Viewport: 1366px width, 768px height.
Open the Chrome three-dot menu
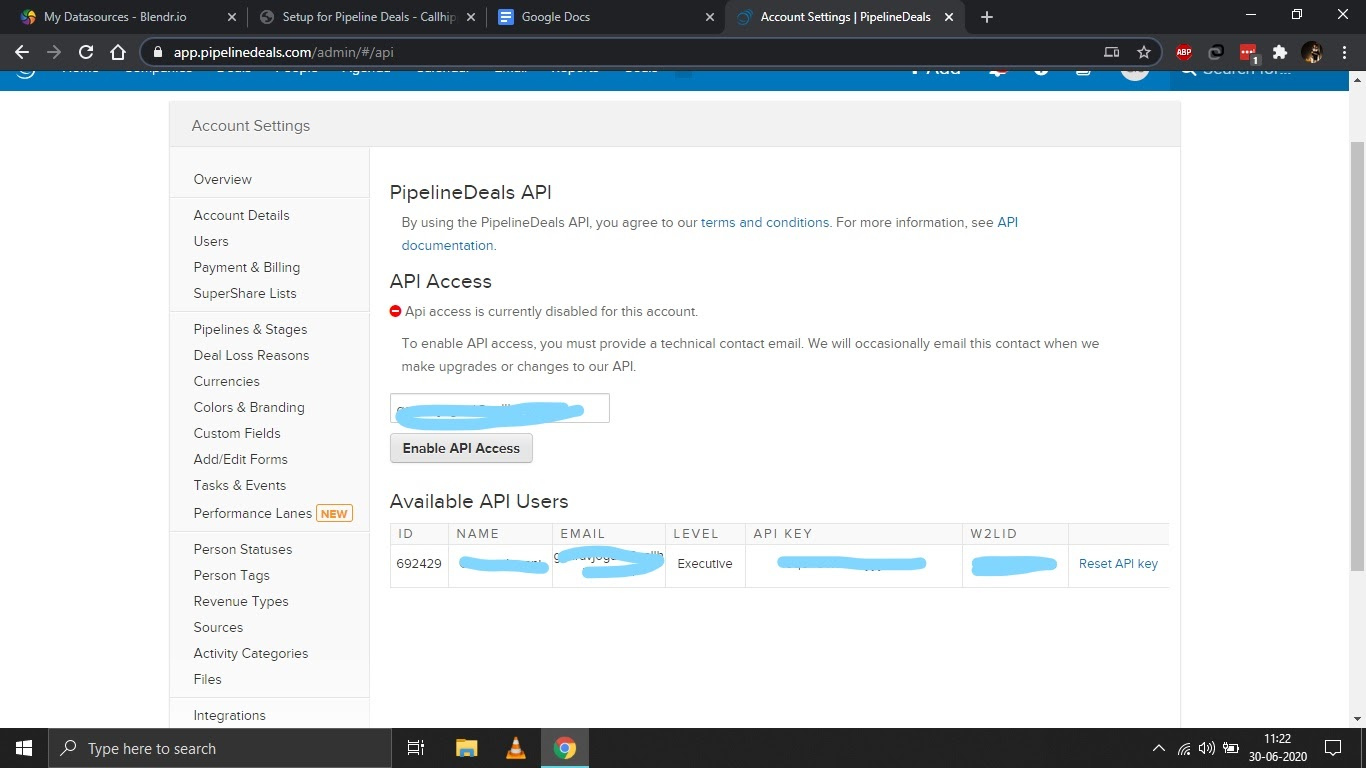(1345, 52)
